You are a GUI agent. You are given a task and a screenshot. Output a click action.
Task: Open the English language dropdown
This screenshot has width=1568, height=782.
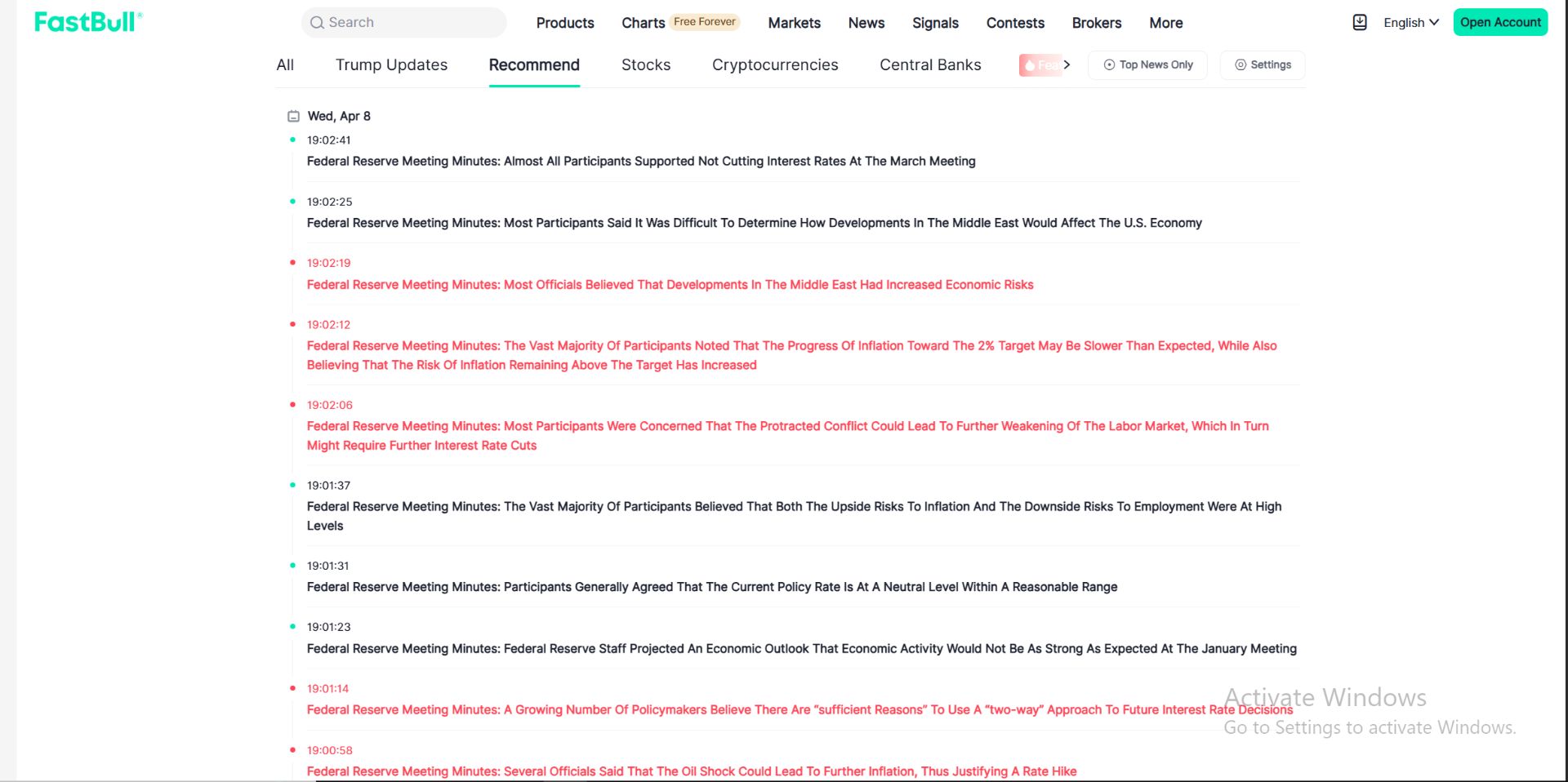pos(1410,23)
